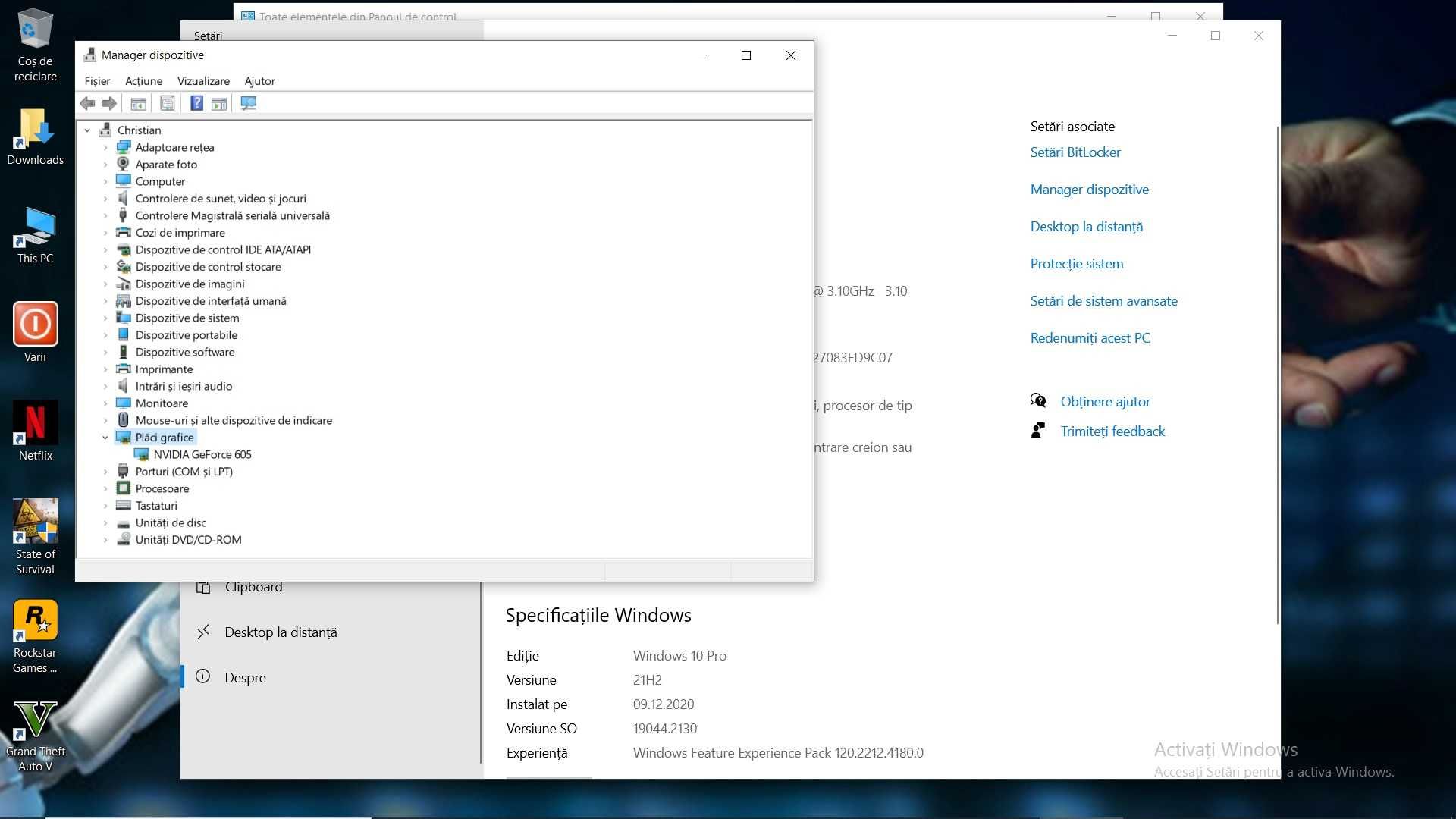The image size is (1456, 819).
Task: Click the Imprimante printer icon
Action: [123, 369]
